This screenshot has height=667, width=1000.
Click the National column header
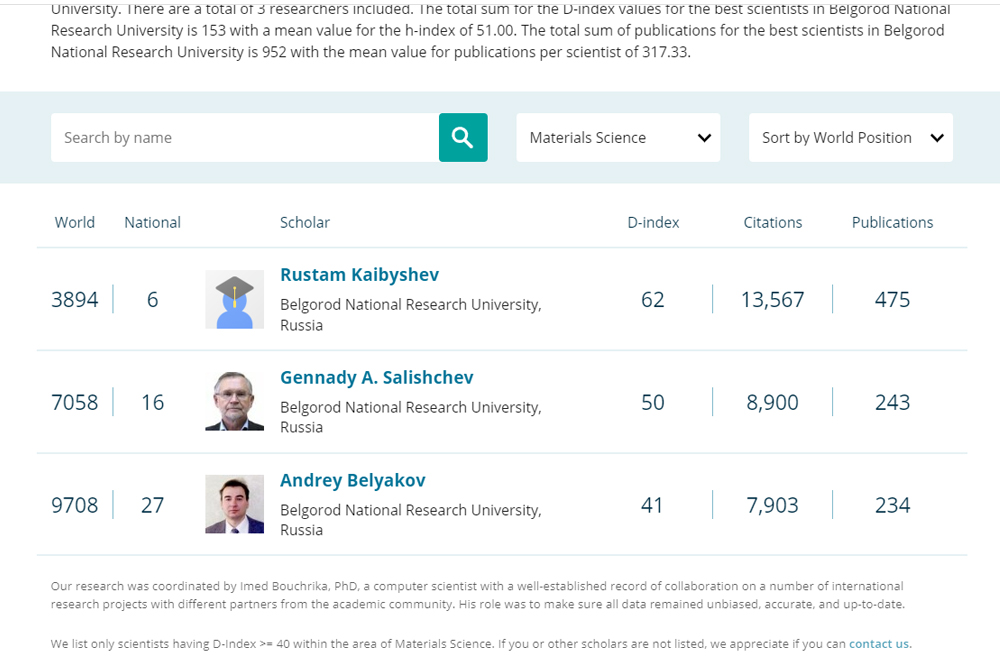click(x=152, y=222)
